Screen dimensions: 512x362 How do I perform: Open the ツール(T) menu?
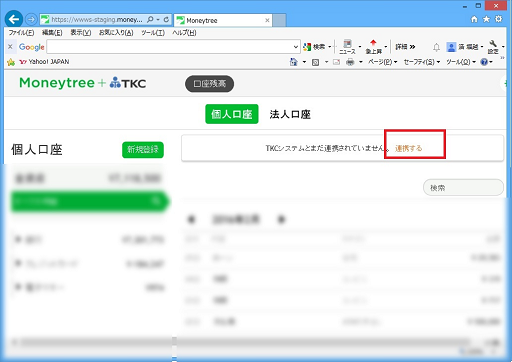(x=153, y=33)
